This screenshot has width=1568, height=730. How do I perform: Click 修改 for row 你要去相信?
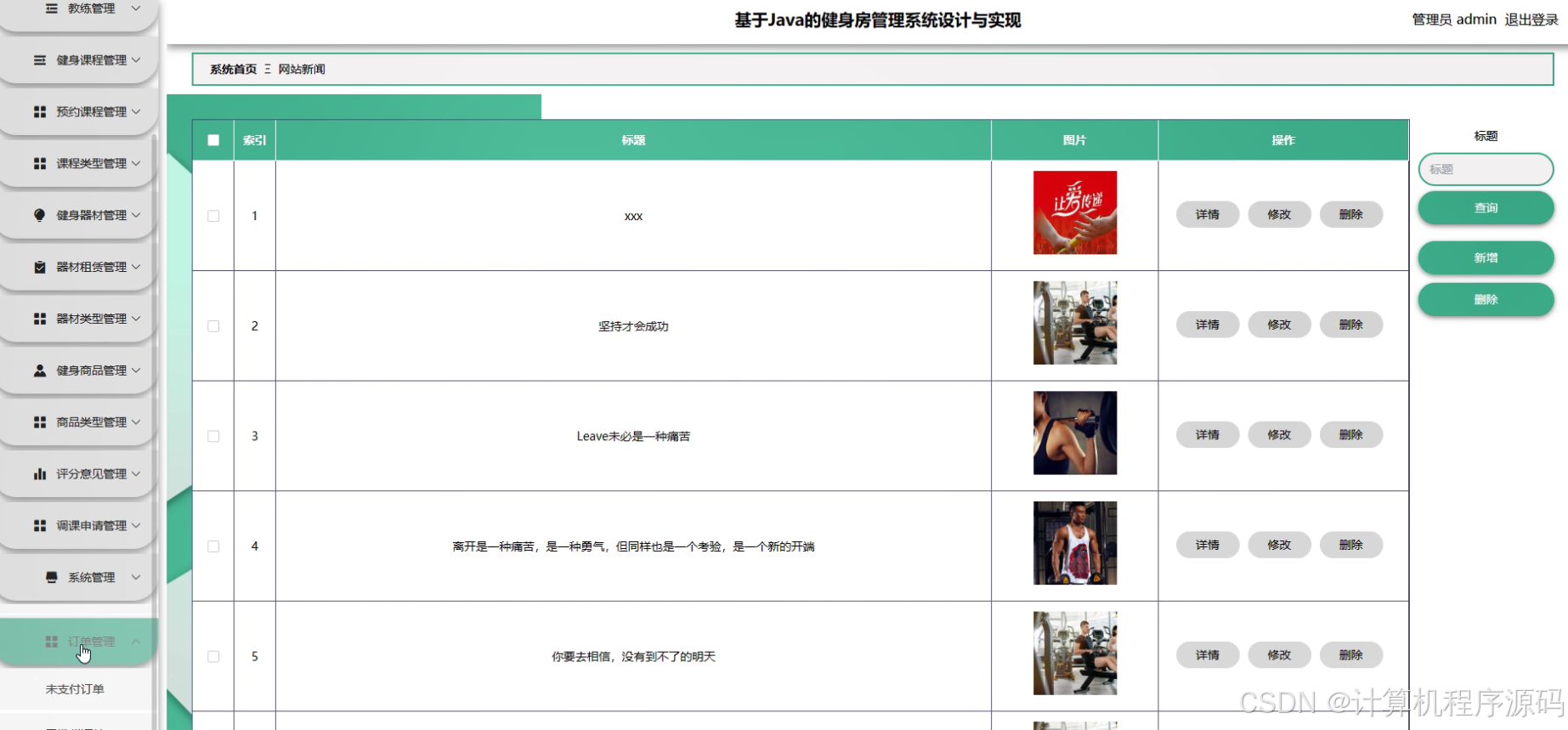tap(1279, 655)
